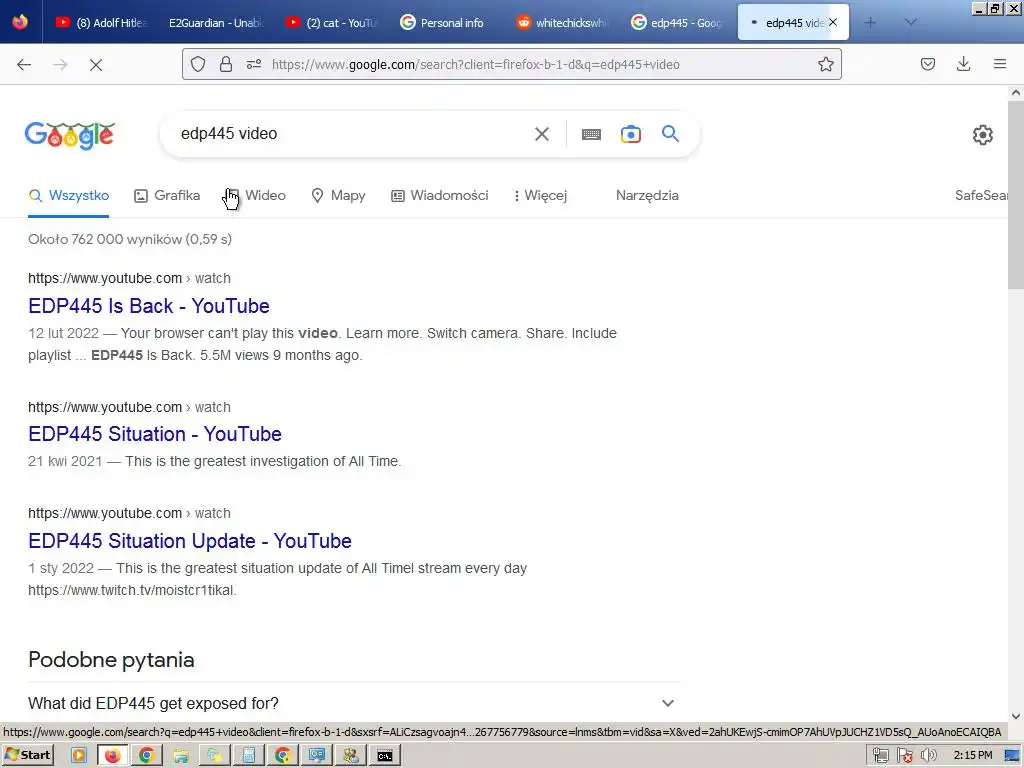Bookmark this page with the star icon
This screenshot has width=1024, height=768.
(825, 64)
